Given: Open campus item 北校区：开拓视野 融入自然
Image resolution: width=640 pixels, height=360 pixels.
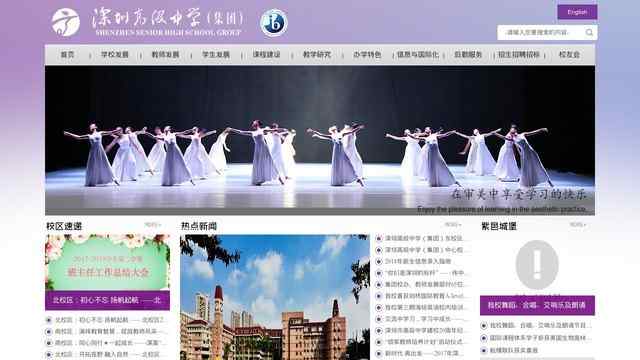Looking at the screenshot, I should click(108, 354).
